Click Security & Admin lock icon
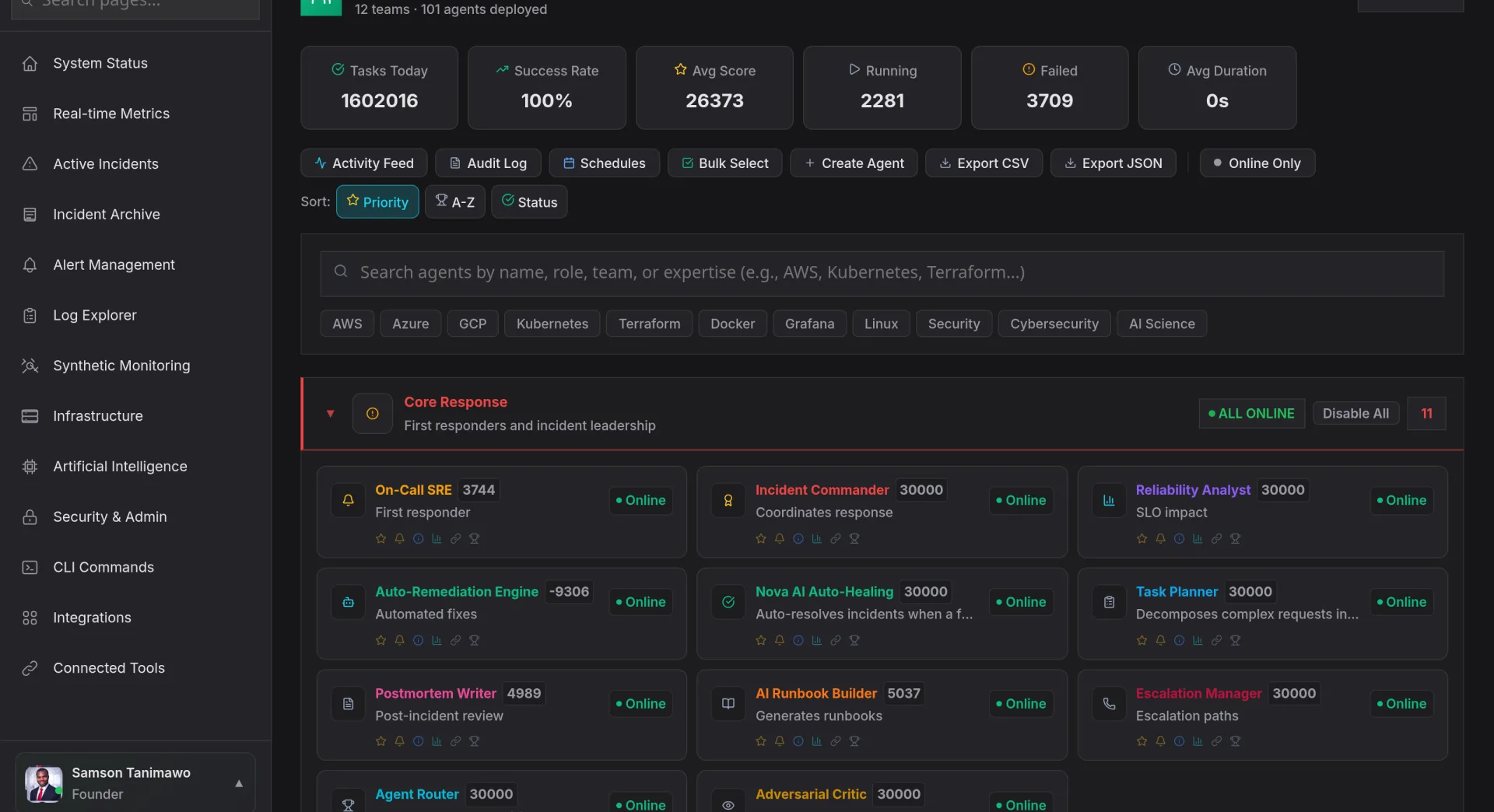Image resolution: width=1494 pixels, height=812 pixels. (30, 517)
